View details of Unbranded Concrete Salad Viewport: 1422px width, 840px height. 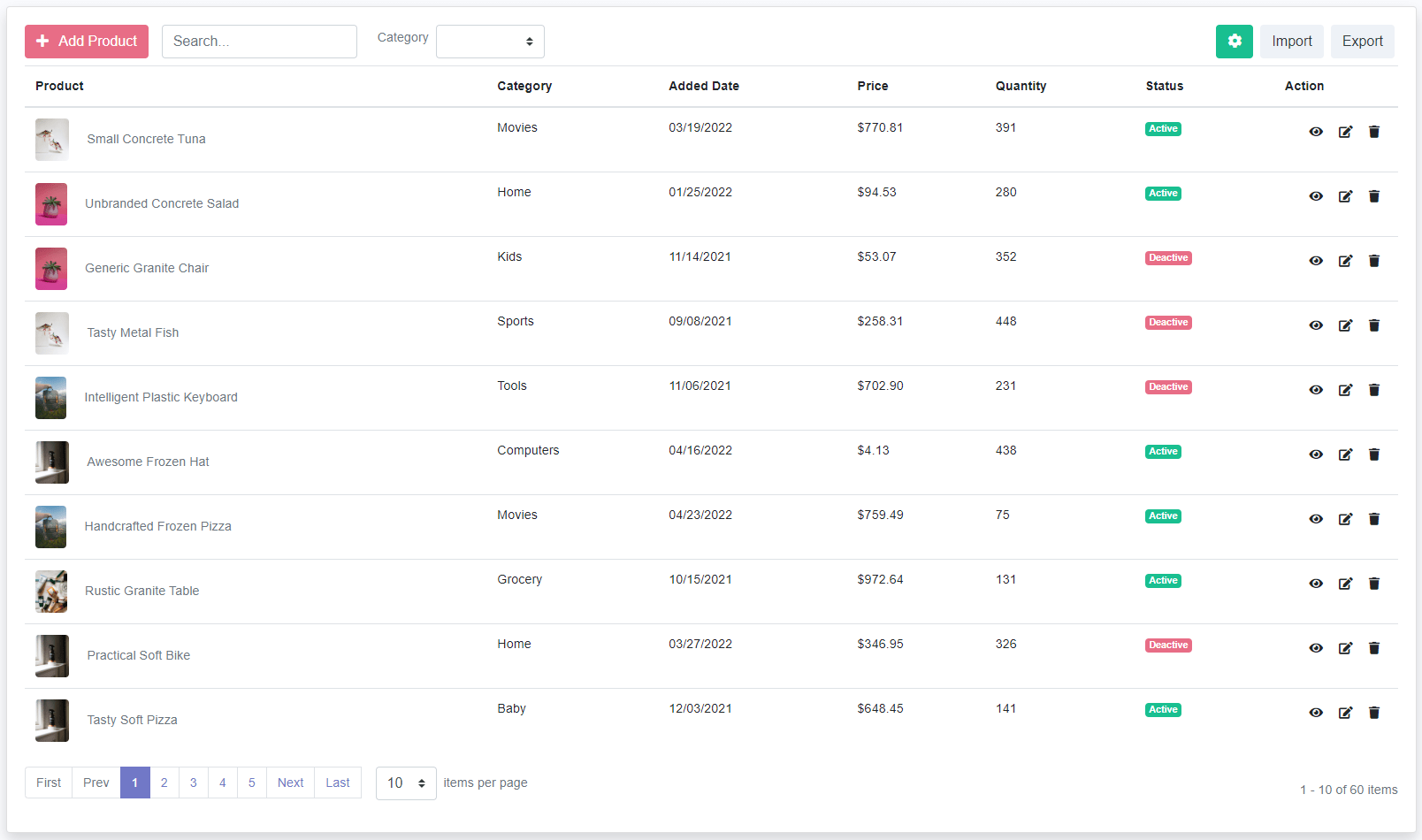point(1316,196)
